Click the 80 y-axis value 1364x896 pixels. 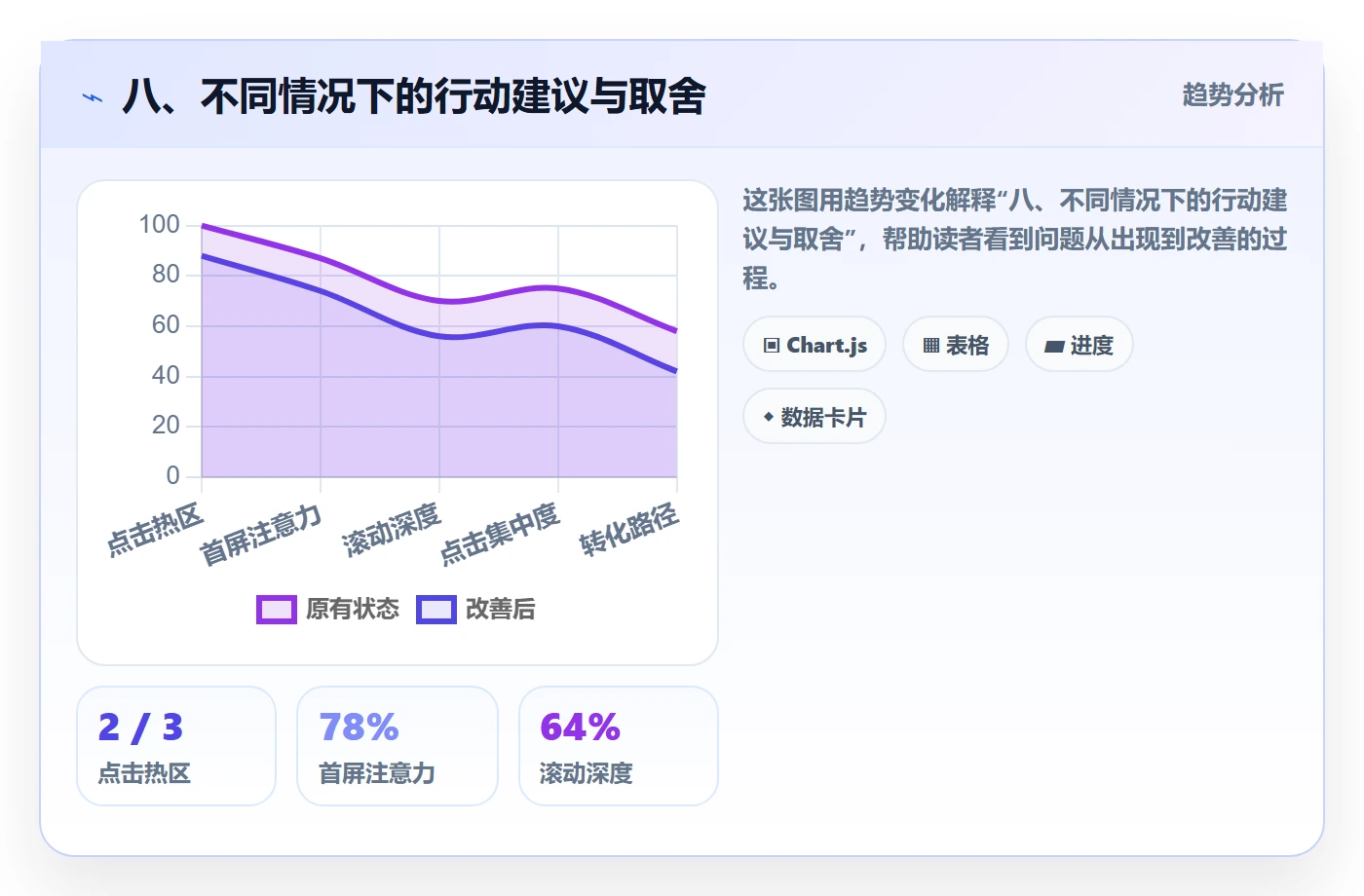[166, 275]
